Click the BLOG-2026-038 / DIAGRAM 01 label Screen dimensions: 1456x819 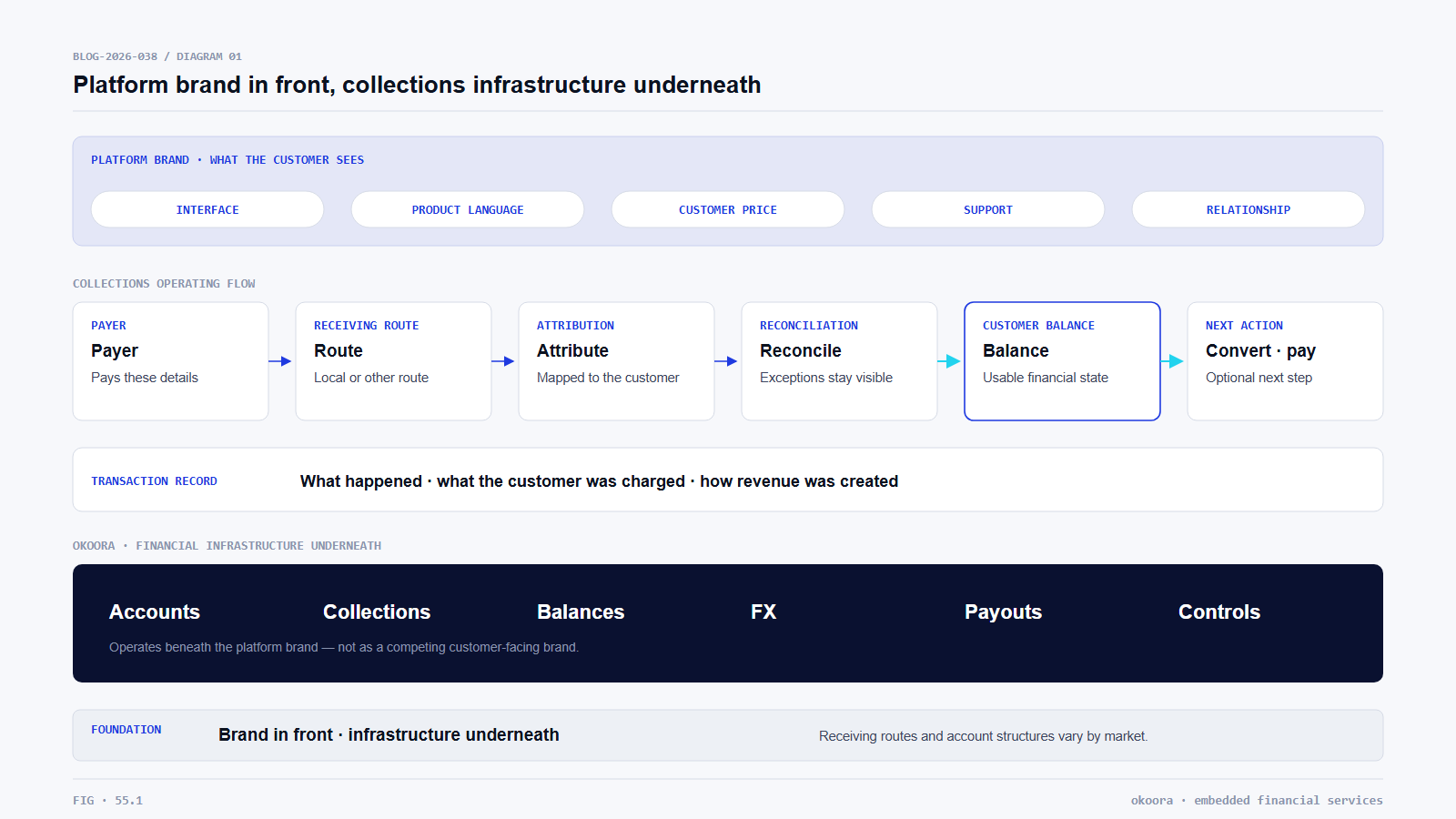point(157,56)
